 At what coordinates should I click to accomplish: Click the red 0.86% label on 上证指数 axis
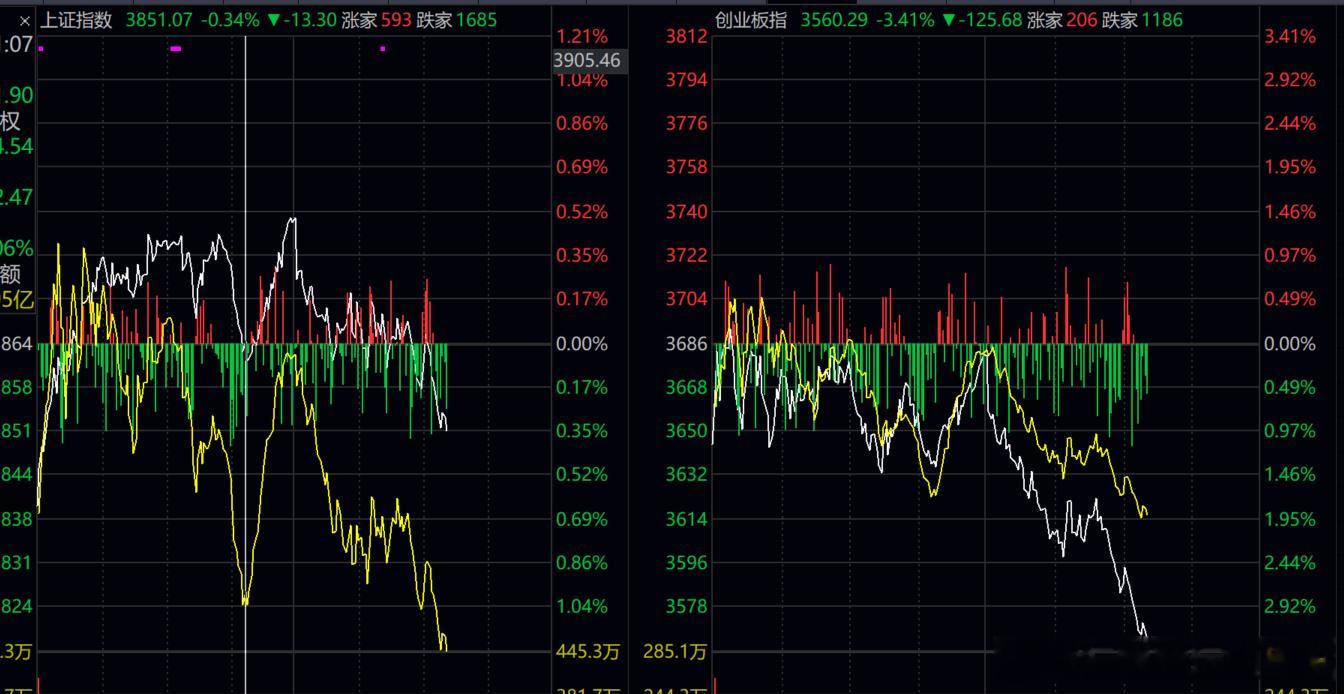point(582,123)
